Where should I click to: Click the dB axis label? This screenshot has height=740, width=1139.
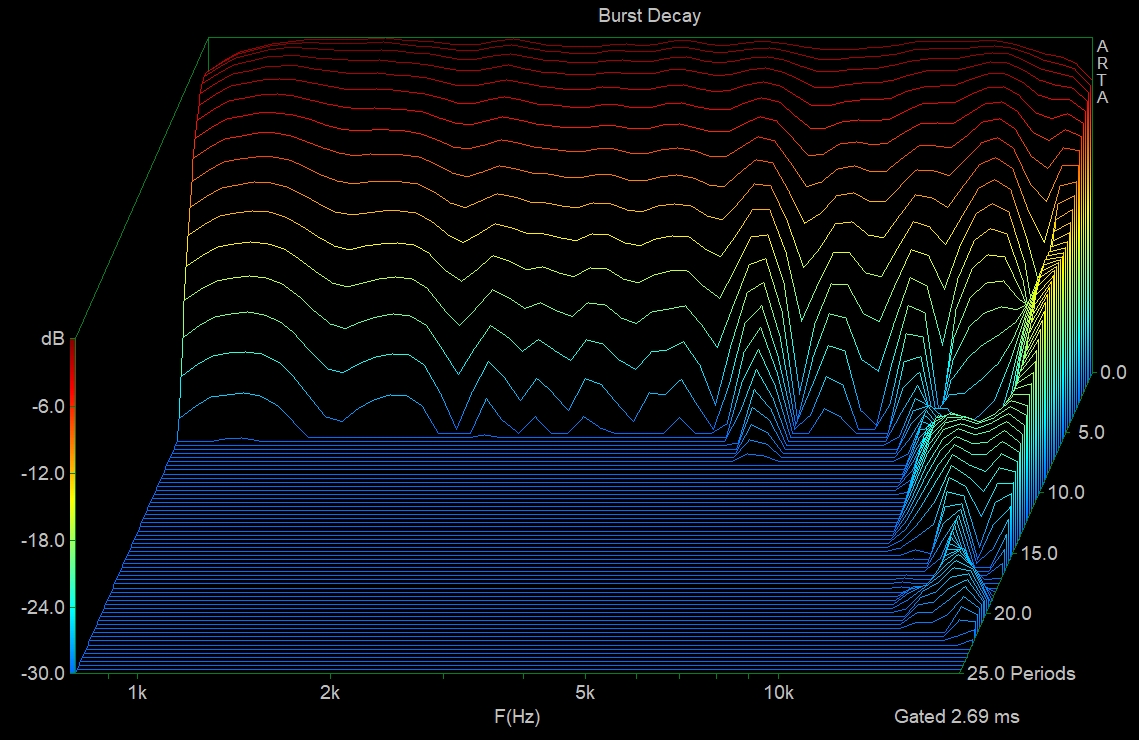point(55,338)
